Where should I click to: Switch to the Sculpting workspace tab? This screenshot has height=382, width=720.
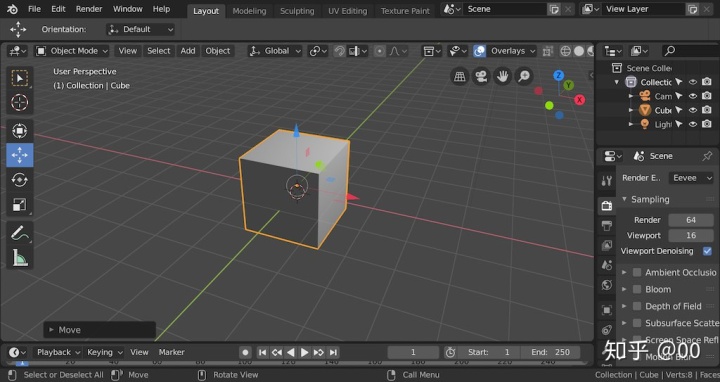click(x=297, y=11)
